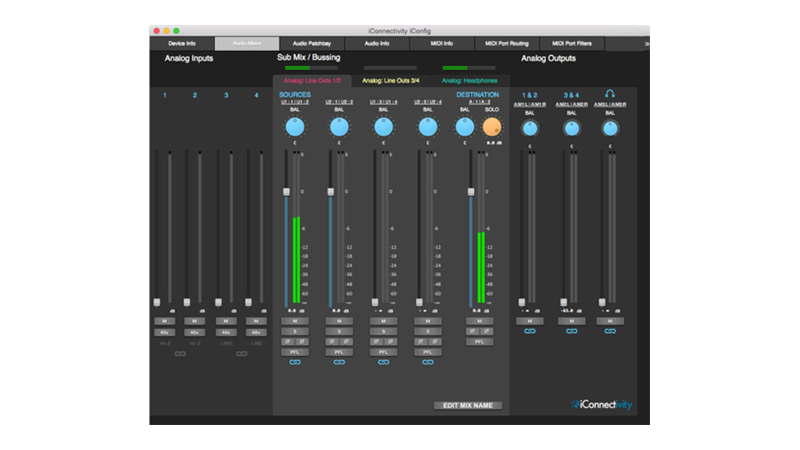This screenshot has width=800, height=450.
Task: Open the Audio Info tab
Action: [377, 44]
